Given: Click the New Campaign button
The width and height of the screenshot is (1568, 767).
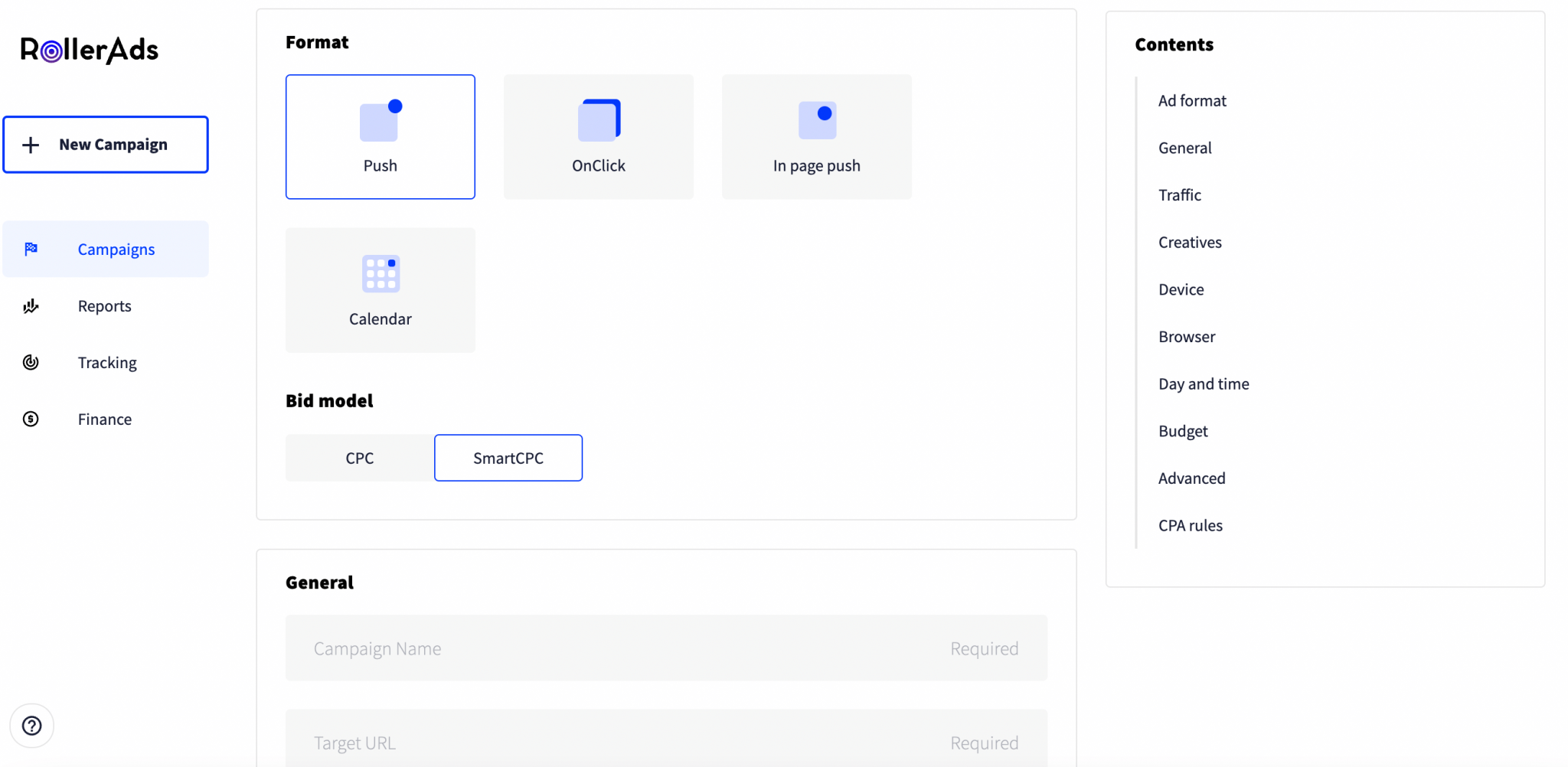Looking at the screenshot, I should point(106,144).
